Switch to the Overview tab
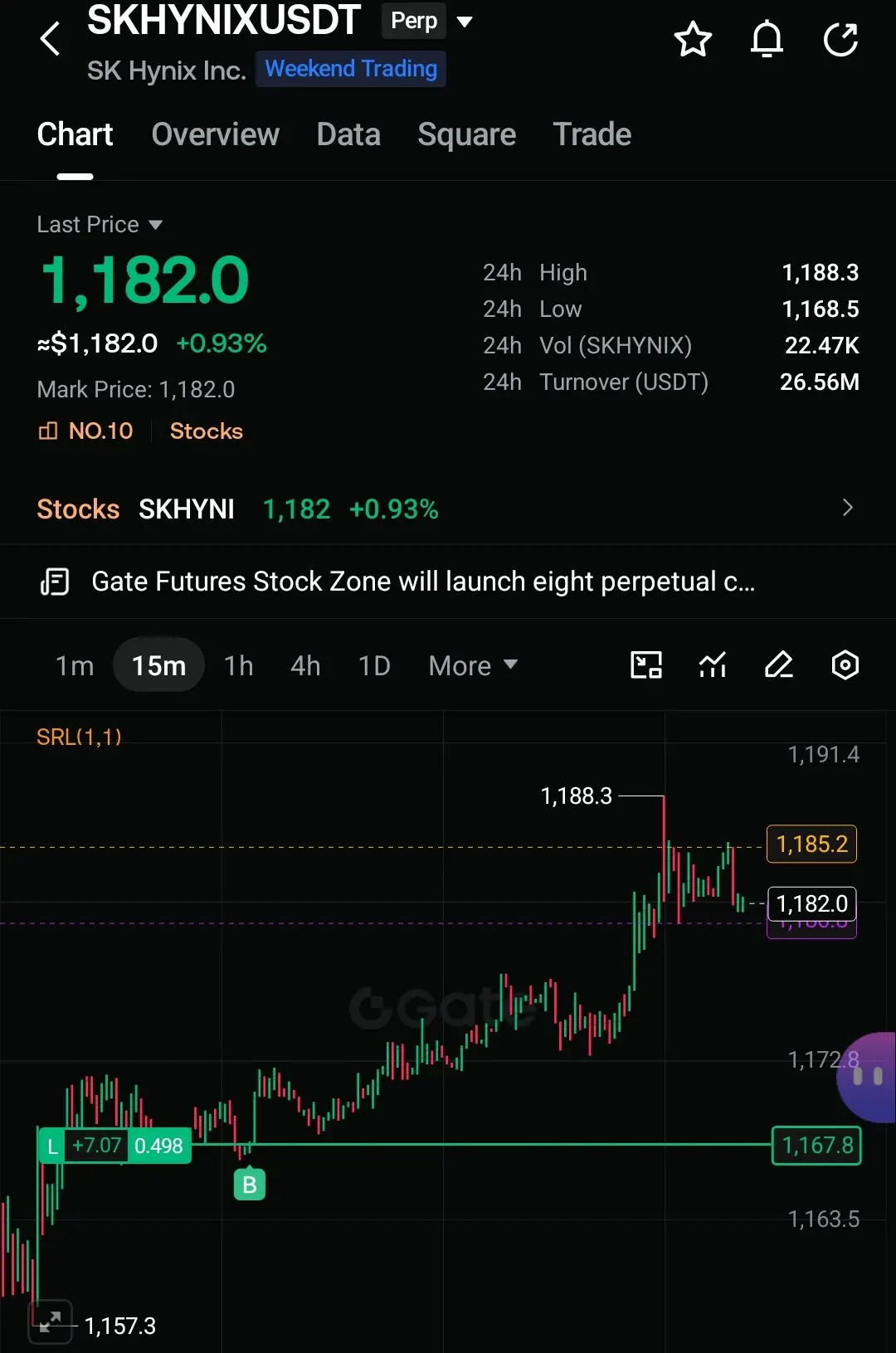The height and width of the screenshot is (1353, 896). pyautogui.click(x=216, y=134)
